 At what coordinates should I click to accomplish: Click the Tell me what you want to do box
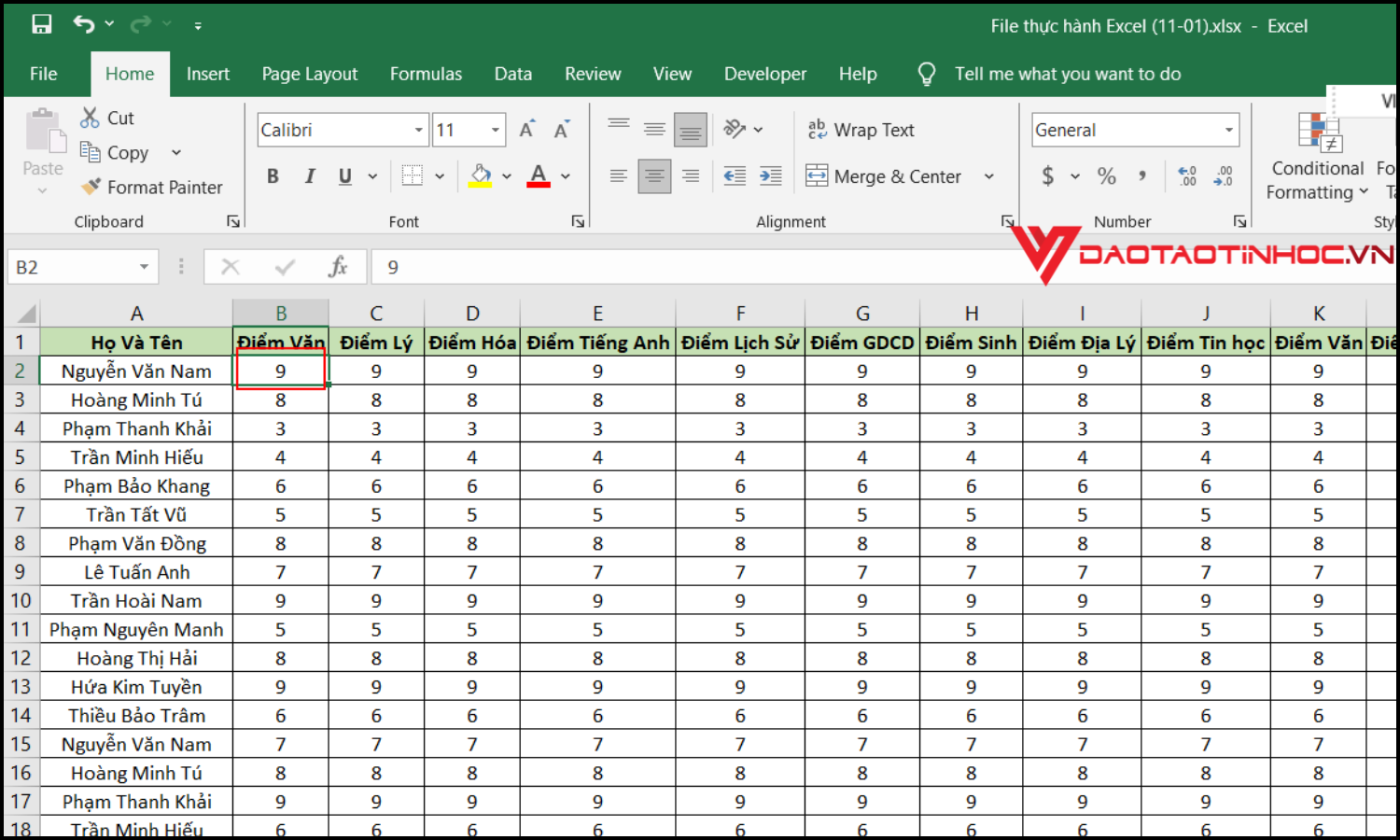1068,74
